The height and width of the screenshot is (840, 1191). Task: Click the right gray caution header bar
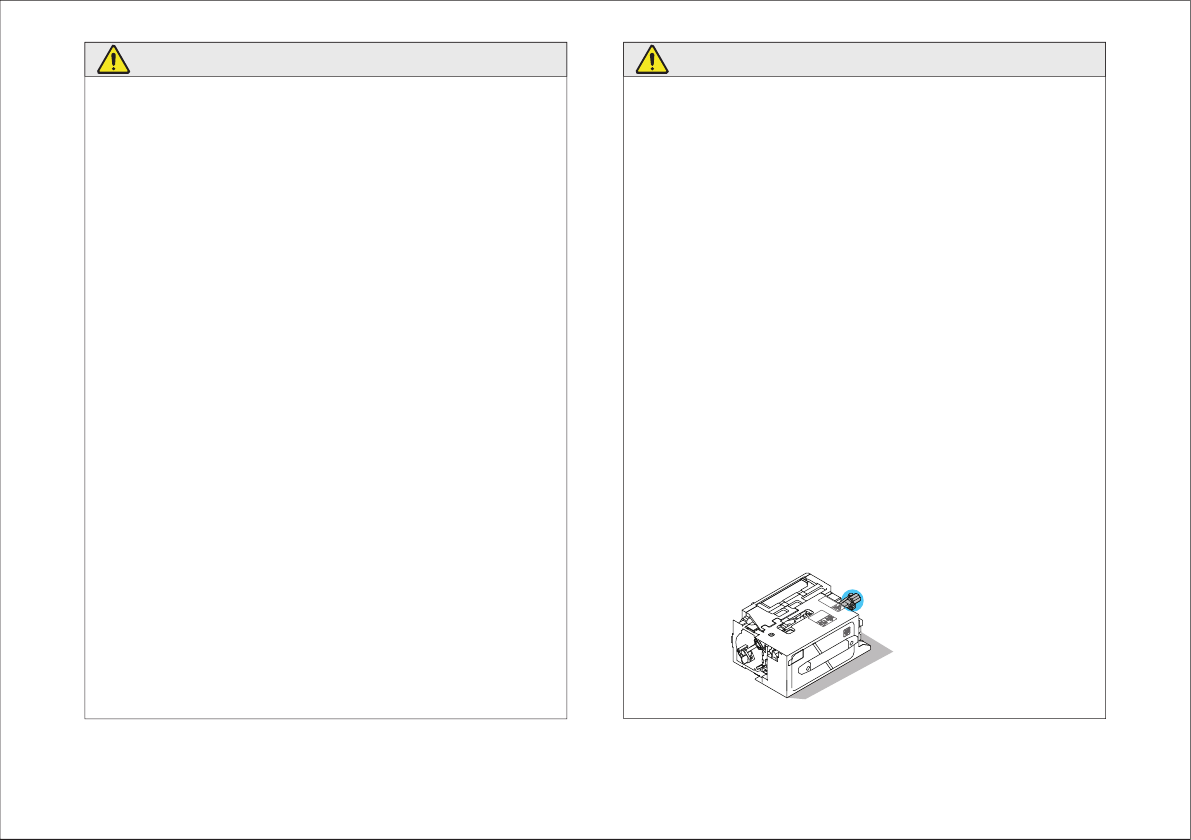(864, 59)
